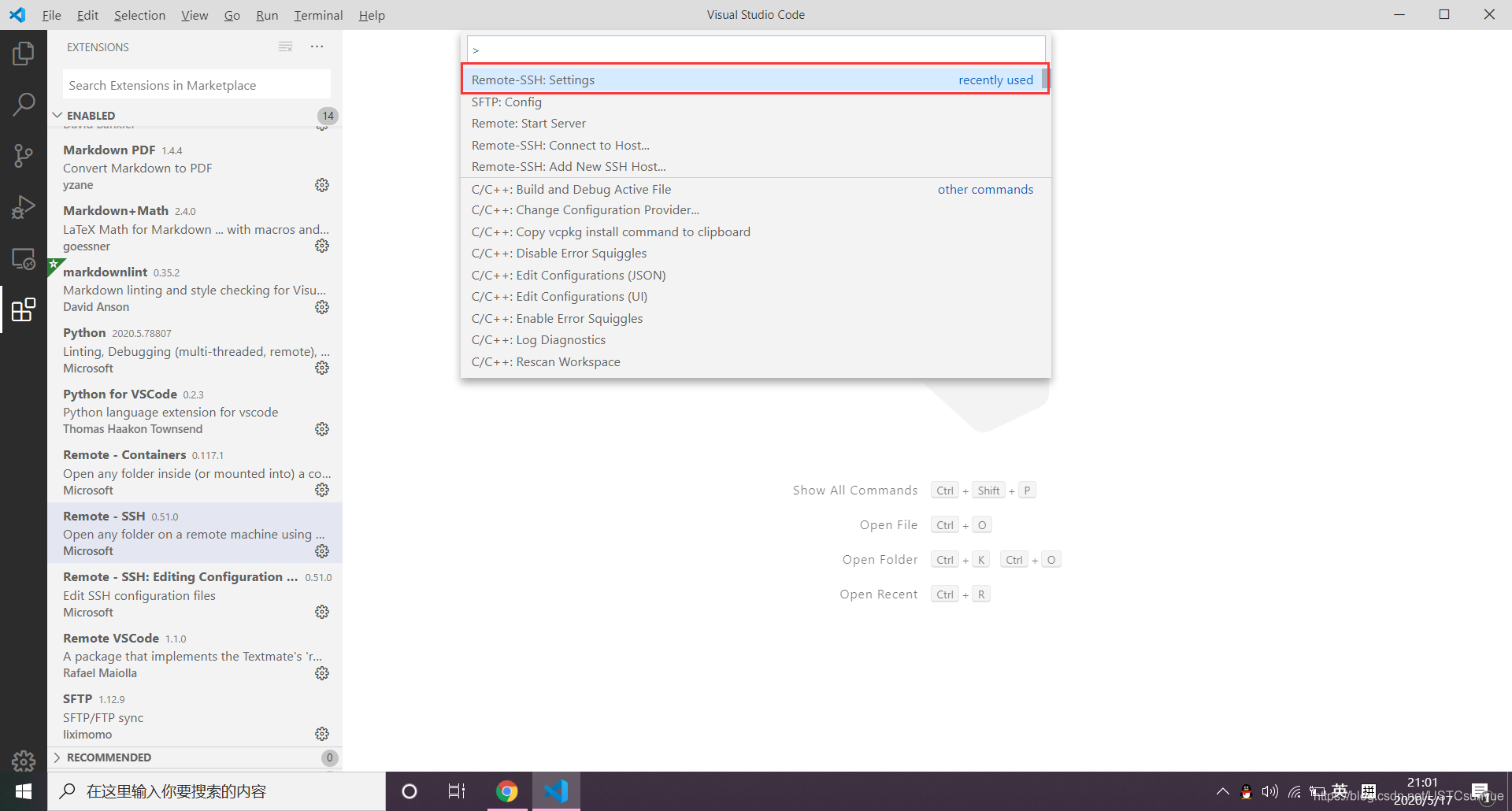
Task: Open the Selection menu
Action: 140,15
